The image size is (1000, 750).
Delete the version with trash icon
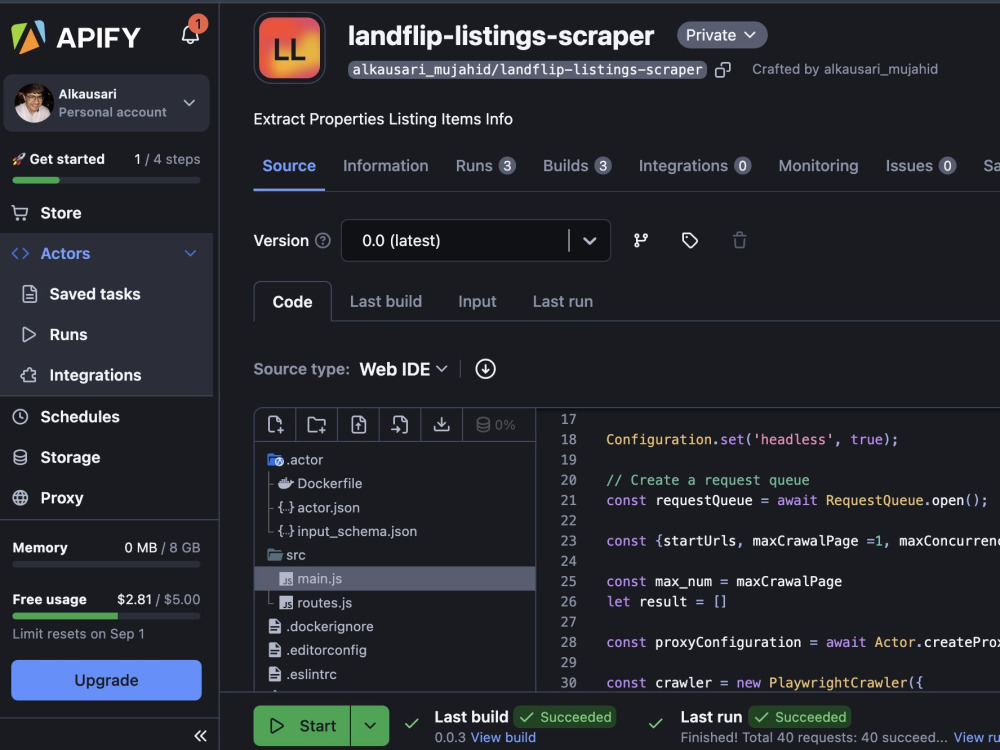pos(739,240)
